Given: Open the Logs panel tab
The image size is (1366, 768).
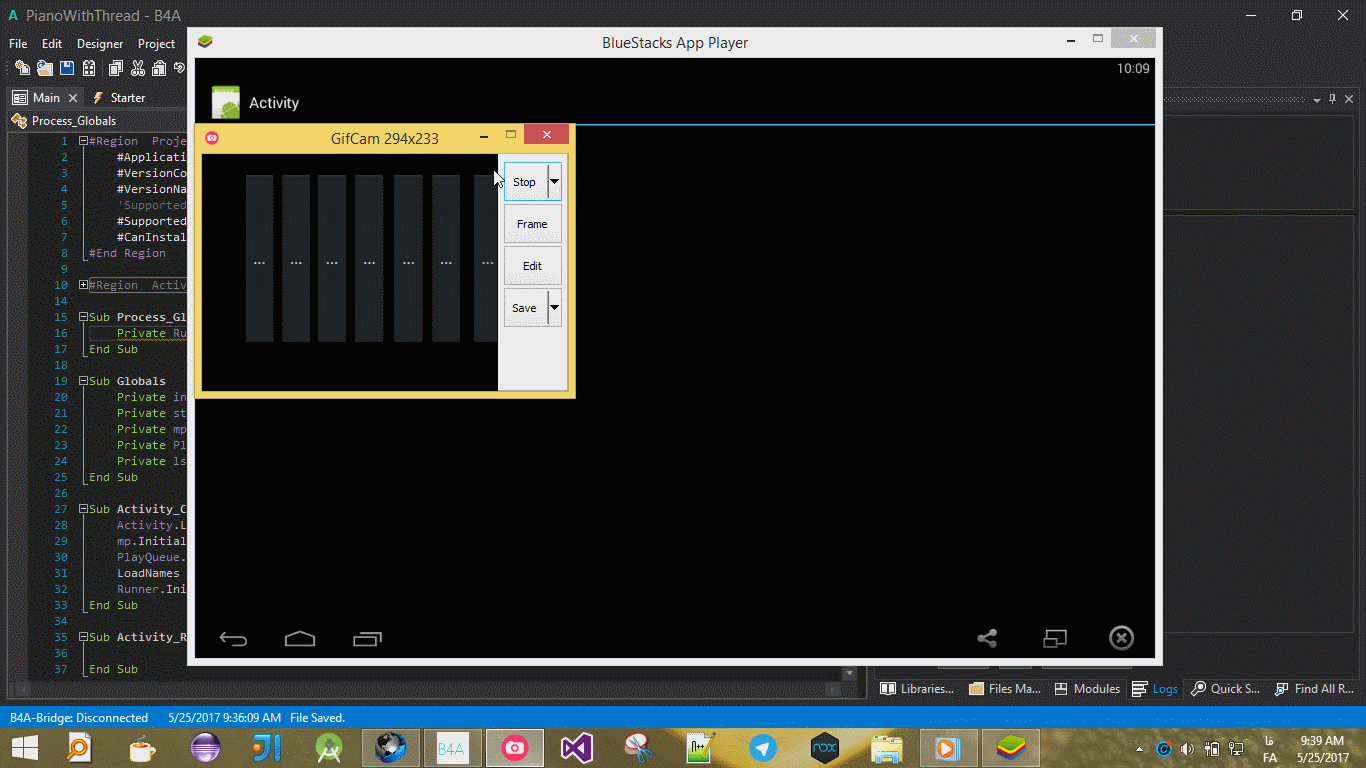Looking at the screenshot, I should (1155, 689).
